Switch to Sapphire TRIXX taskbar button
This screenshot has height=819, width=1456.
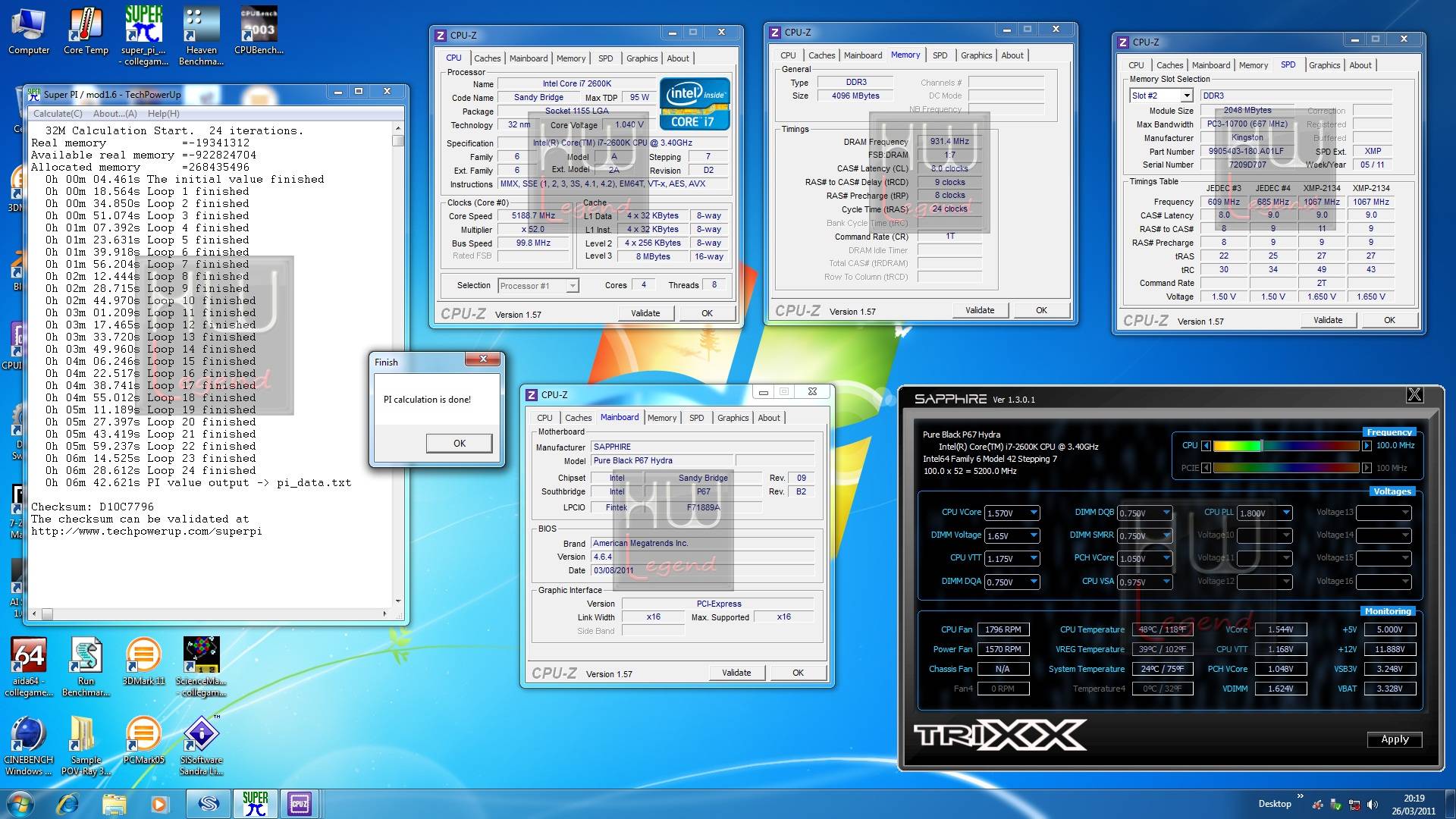(x=209, y=803)
